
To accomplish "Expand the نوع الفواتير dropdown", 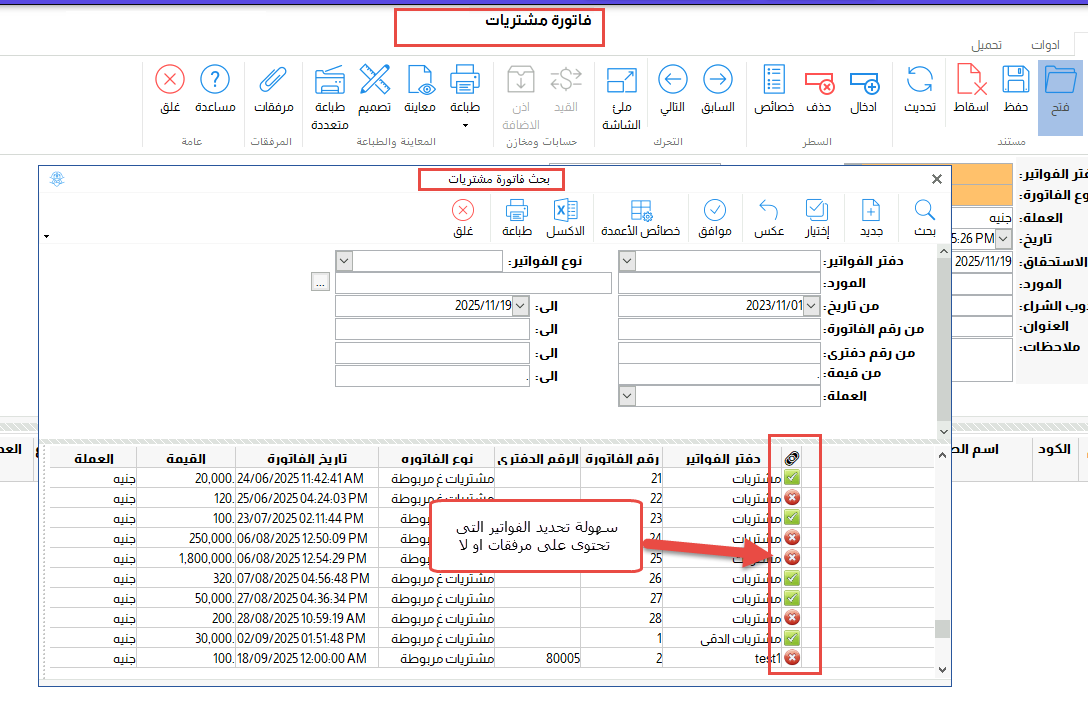I will (x=345, y=261).
